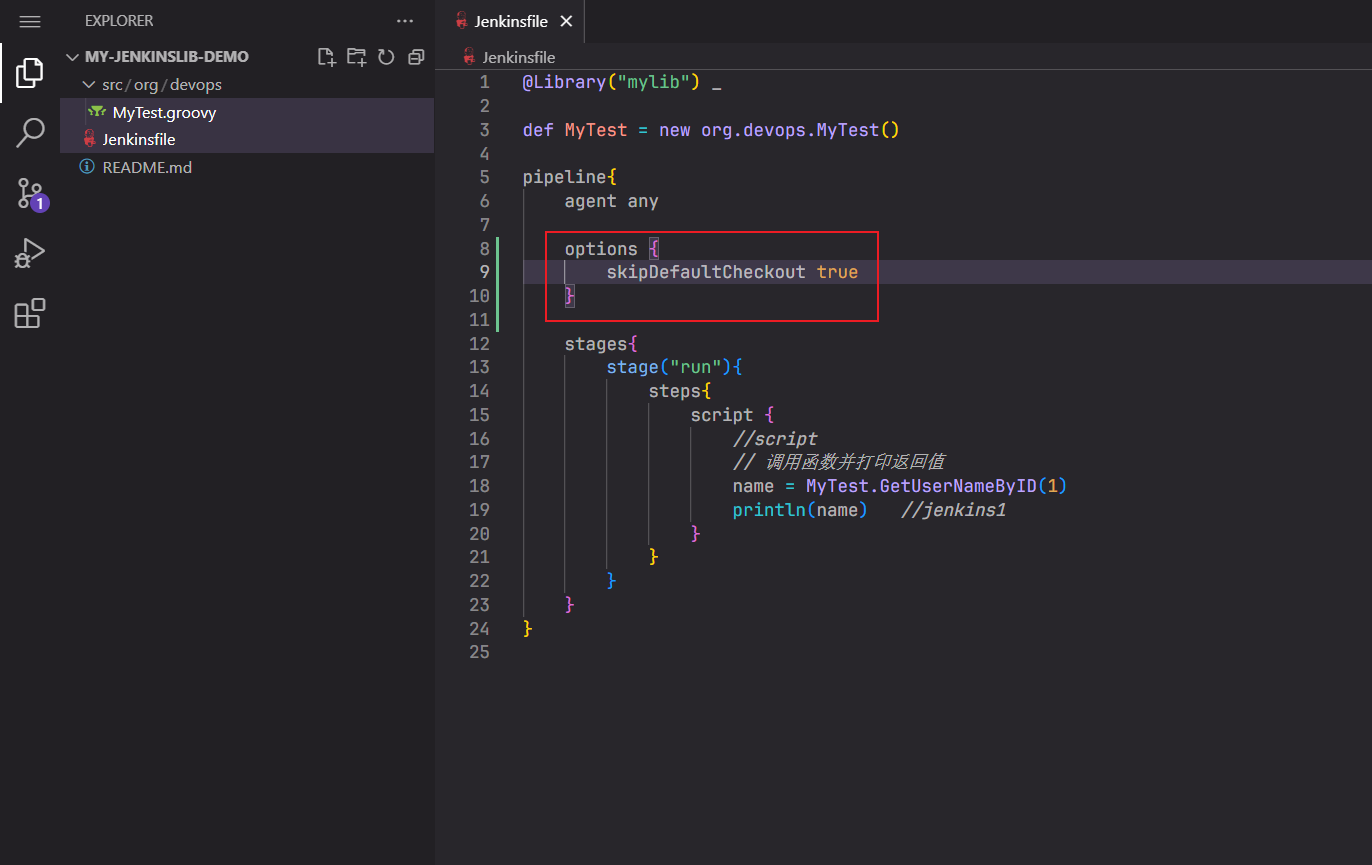Open Source Control view with 1 change

point(30,193)
